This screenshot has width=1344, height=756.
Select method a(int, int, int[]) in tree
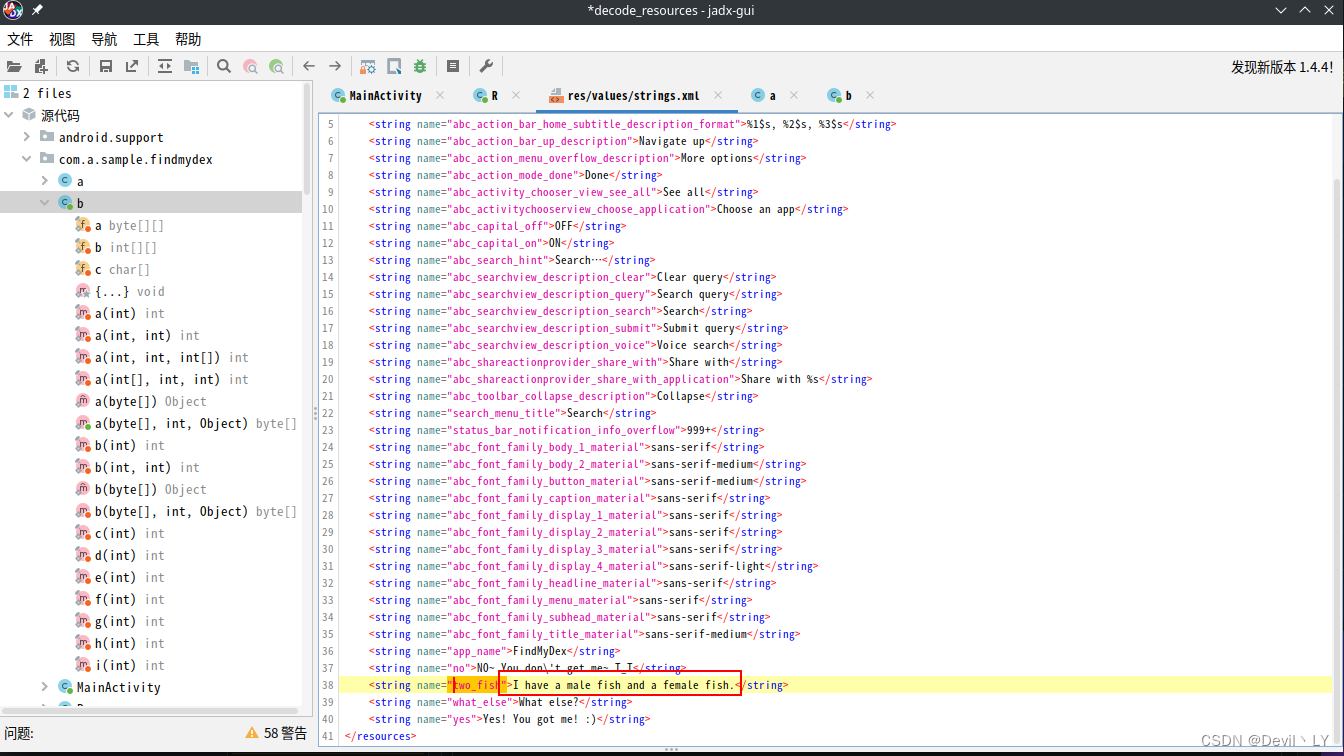(x=162, y=357)
